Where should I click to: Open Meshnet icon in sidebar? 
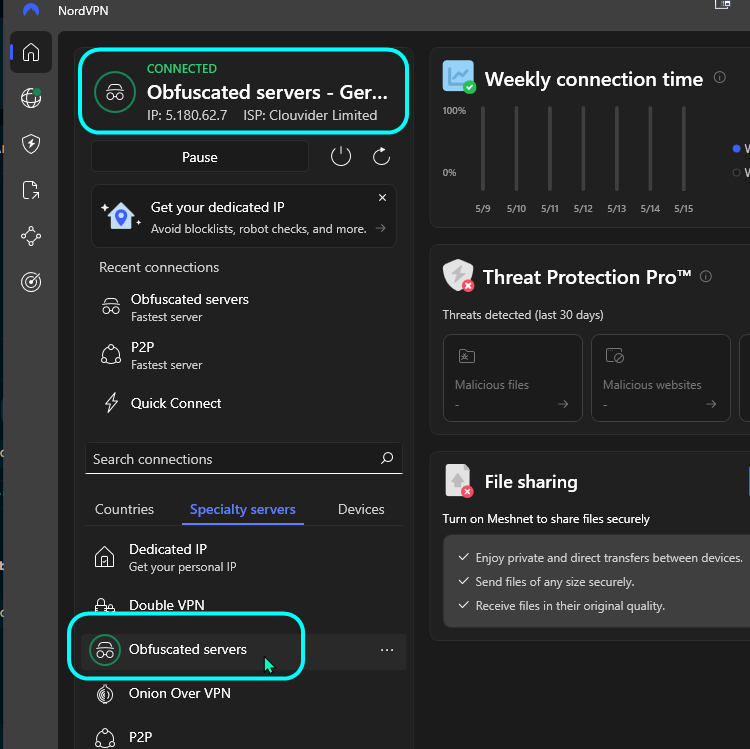(x=31, y=236)
